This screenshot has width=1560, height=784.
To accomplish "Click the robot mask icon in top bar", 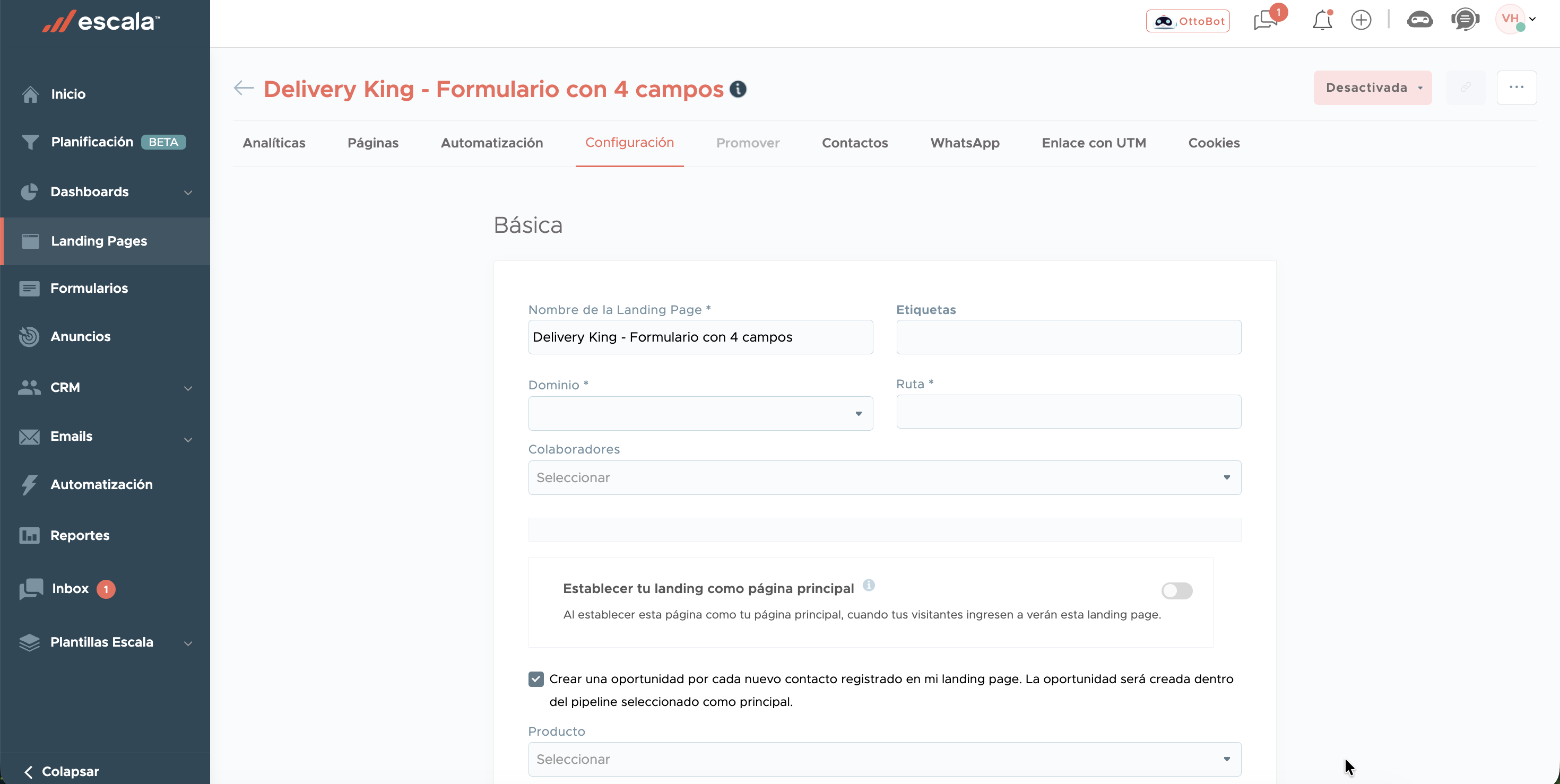I will click(1419, 21).
